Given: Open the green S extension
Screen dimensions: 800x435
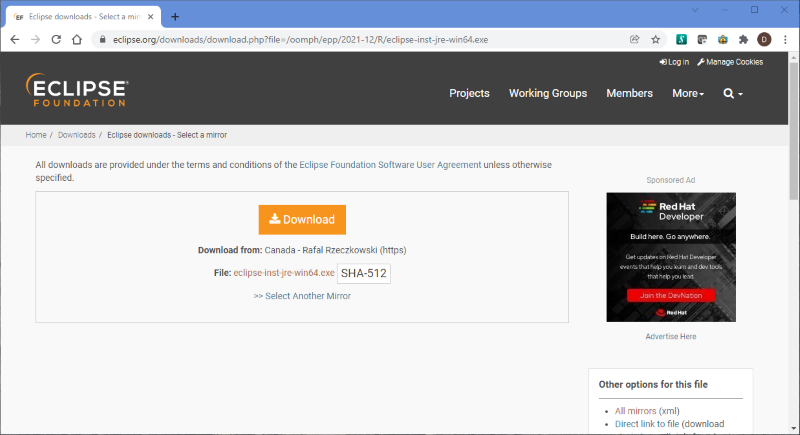Looking at the screenshot, I should 681,39.
